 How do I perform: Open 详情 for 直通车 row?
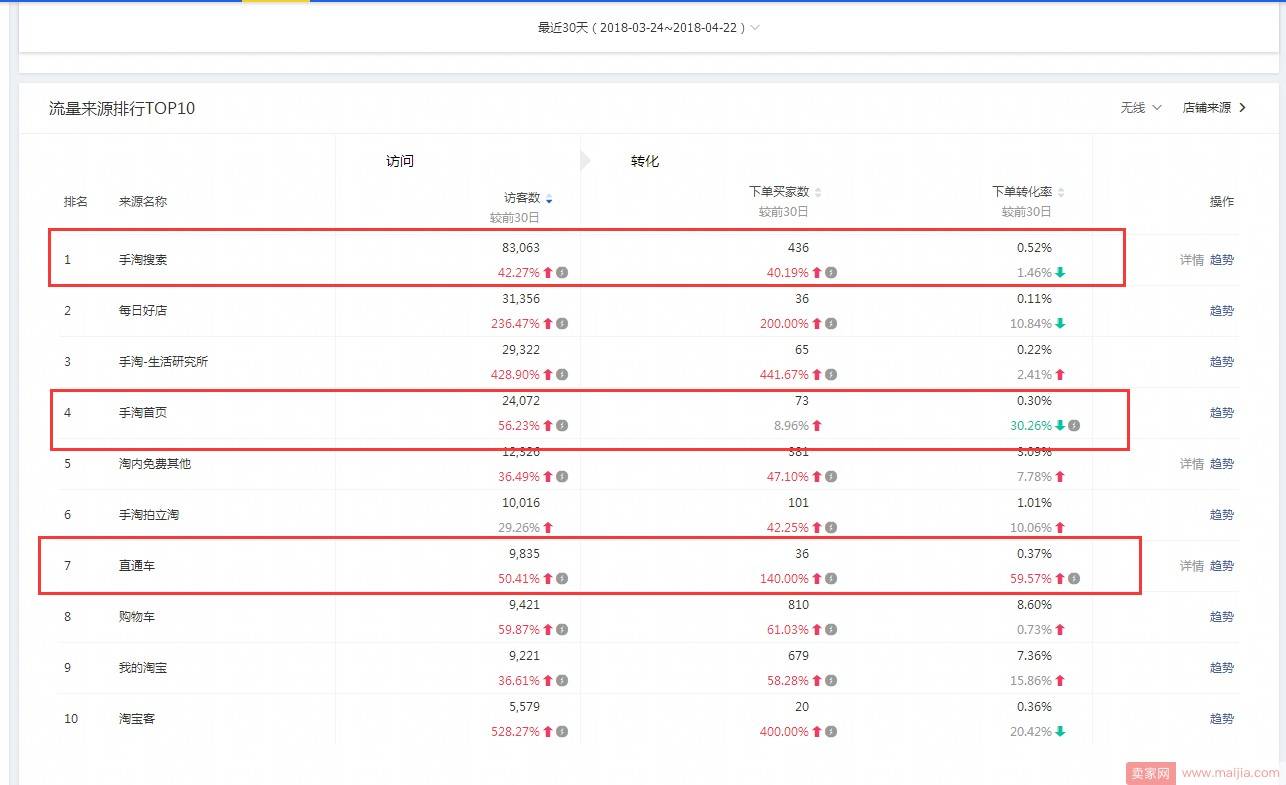point(1191,566)
